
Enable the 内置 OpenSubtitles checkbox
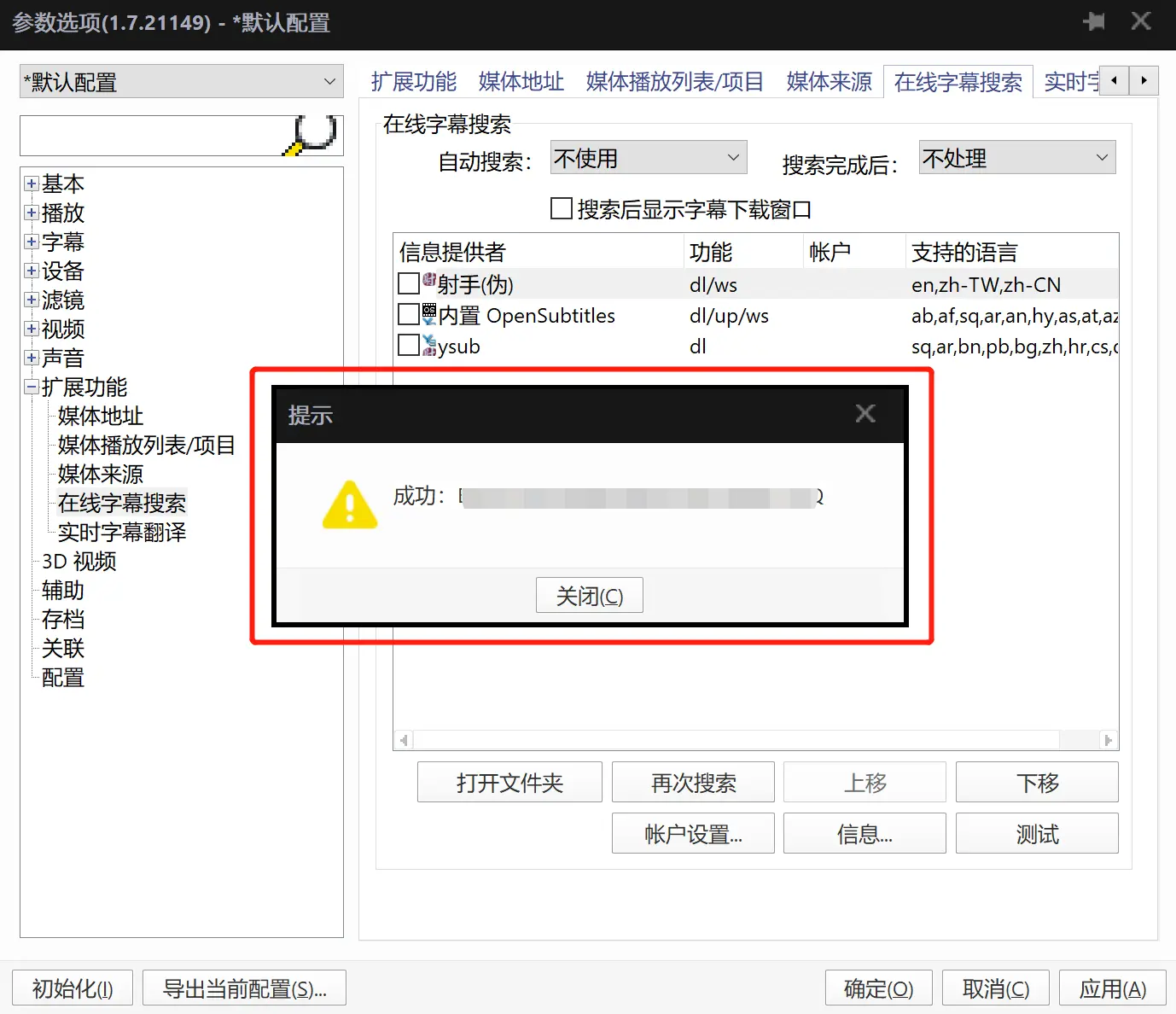[x=409, y=314]
